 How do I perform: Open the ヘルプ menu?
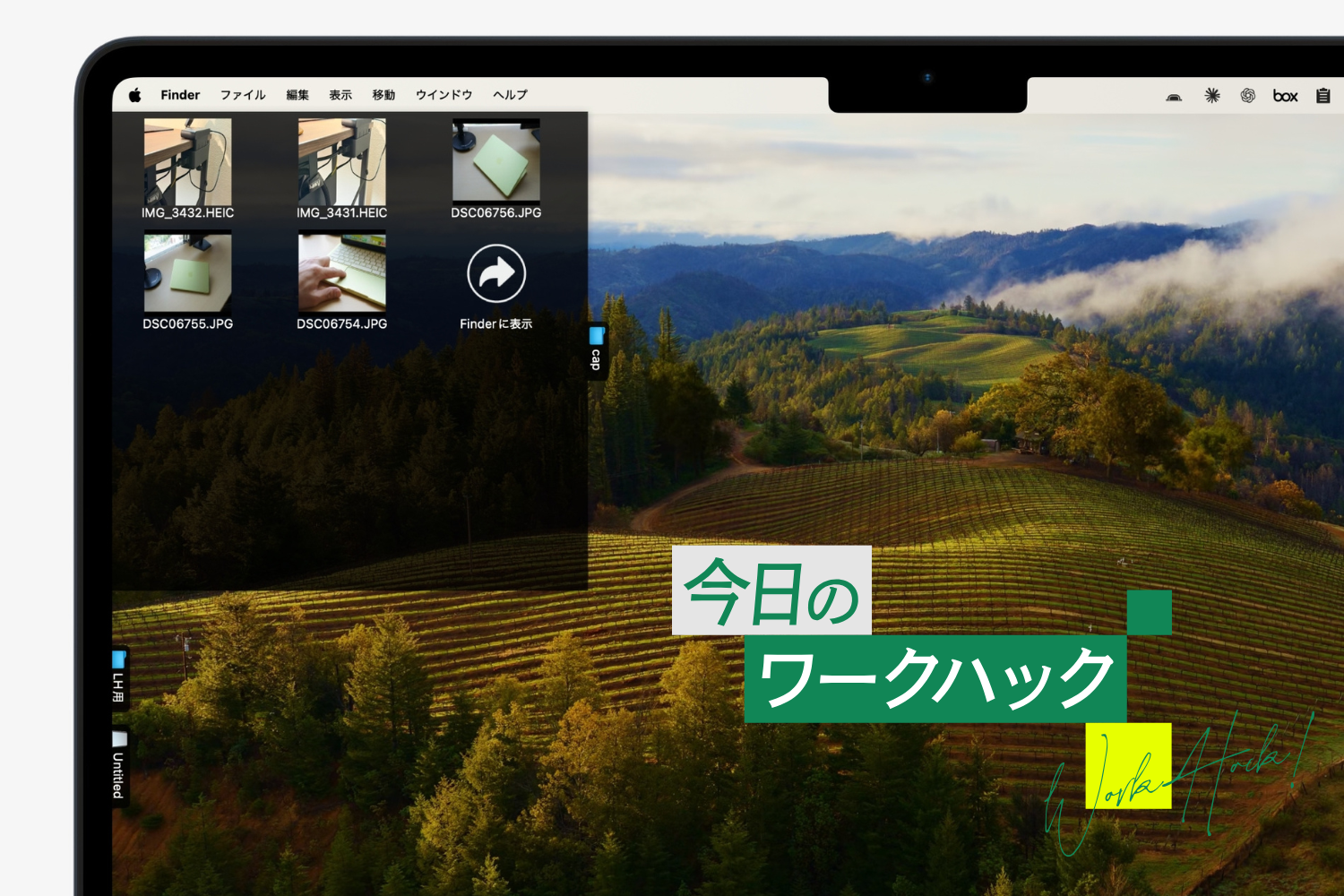pos(510,95)
